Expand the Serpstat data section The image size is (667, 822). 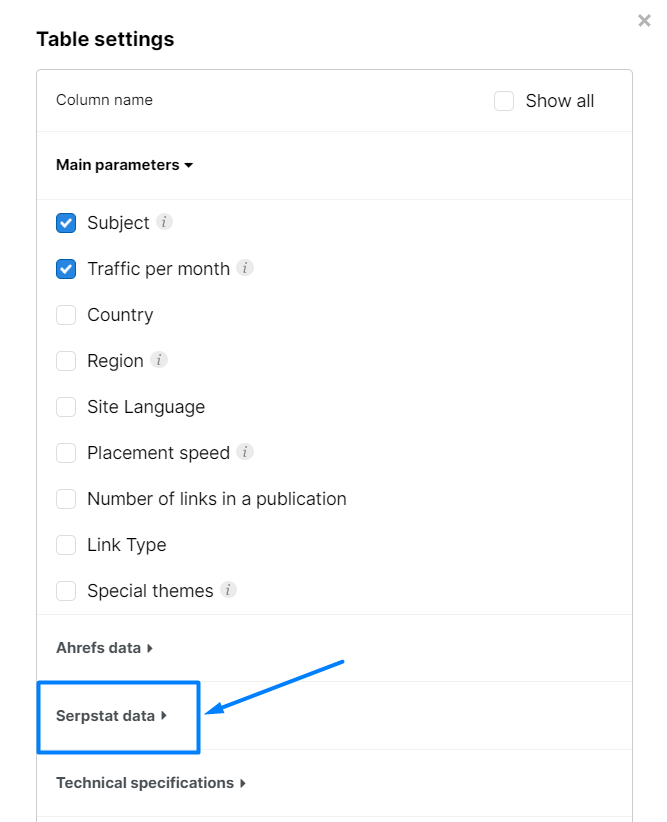click(108, 716)
